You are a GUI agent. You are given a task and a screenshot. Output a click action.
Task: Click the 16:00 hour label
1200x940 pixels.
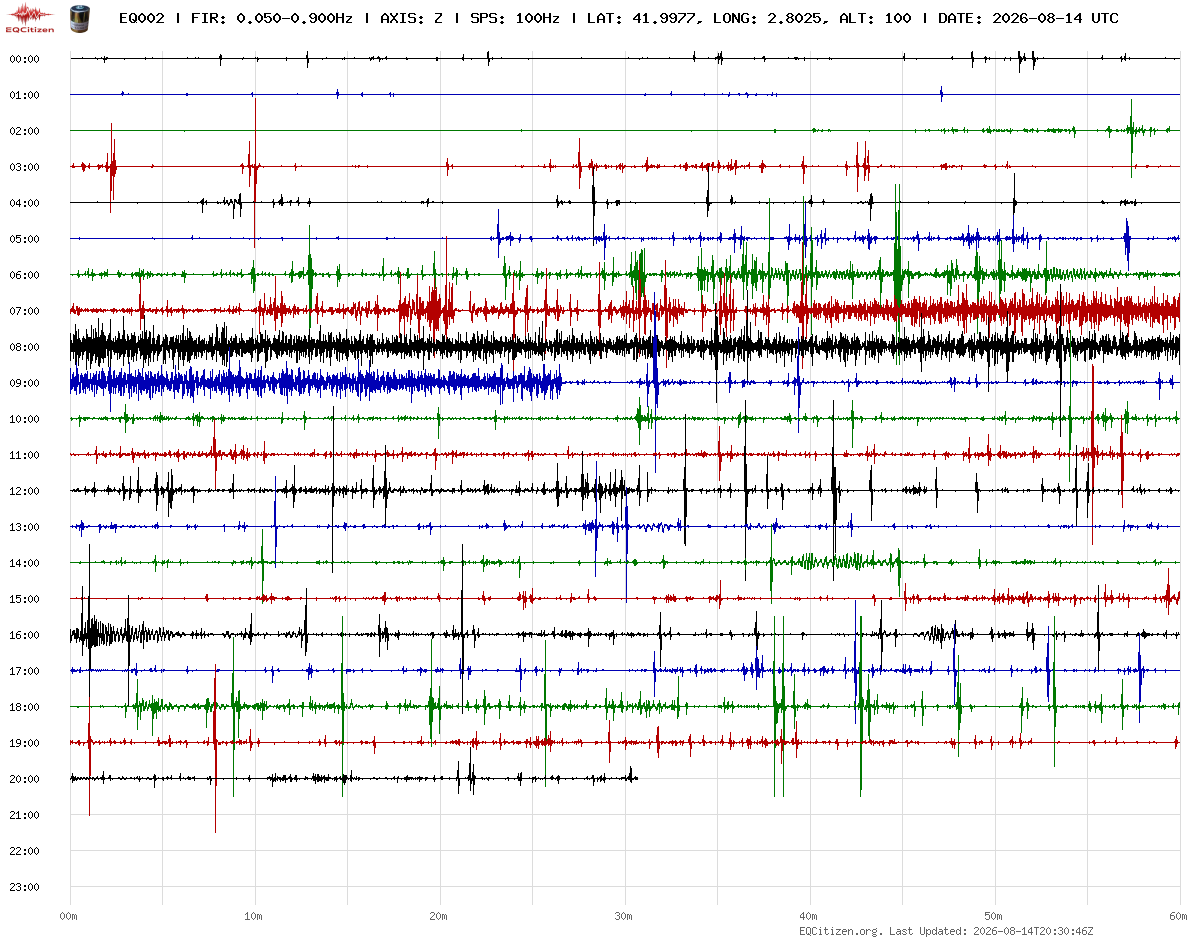24,635
